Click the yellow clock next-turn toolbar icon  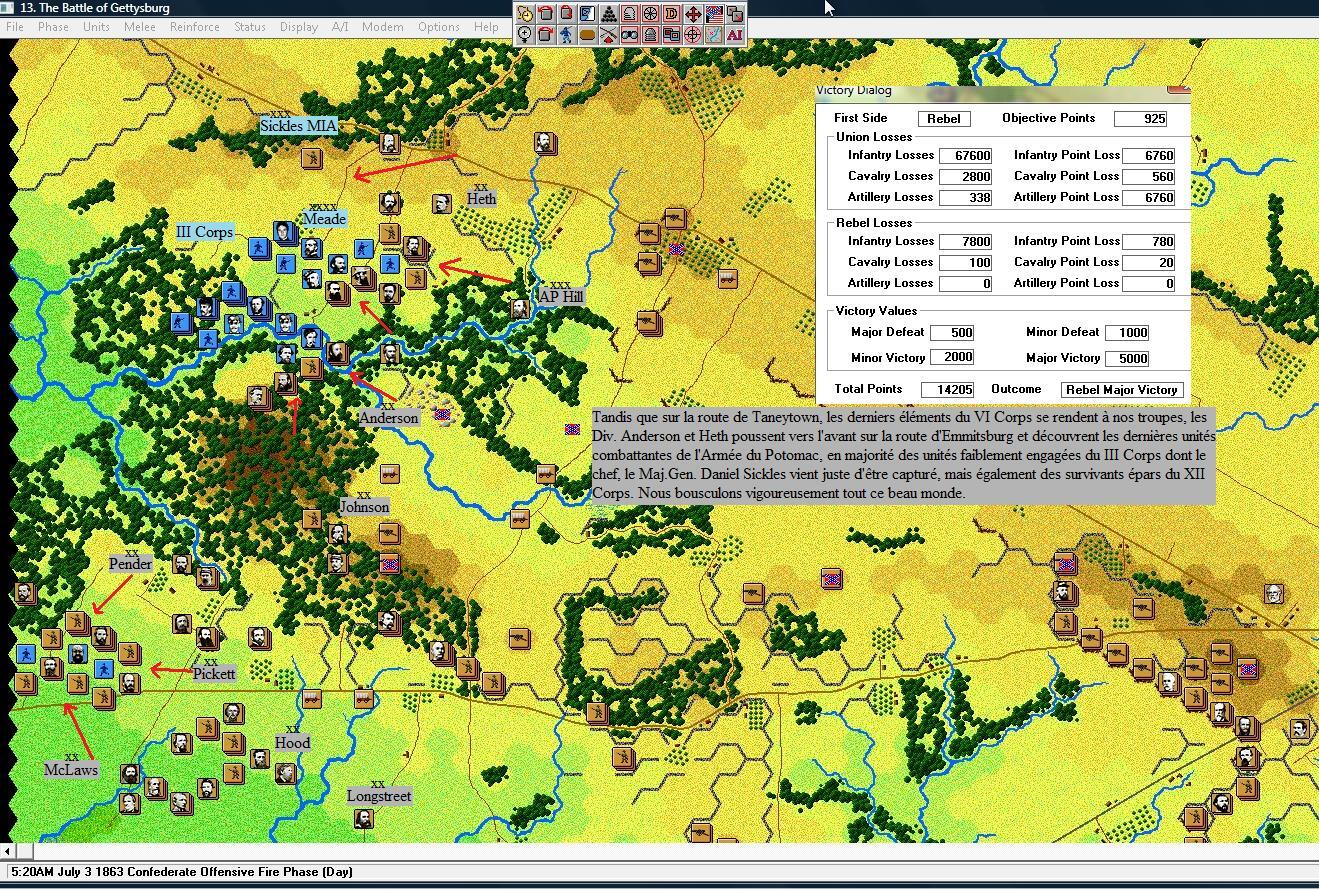point(524,14)
